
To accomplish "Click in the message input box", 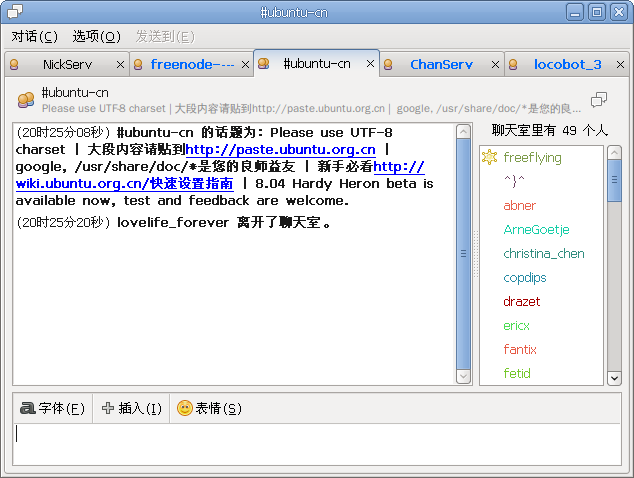I will (317, 444).
